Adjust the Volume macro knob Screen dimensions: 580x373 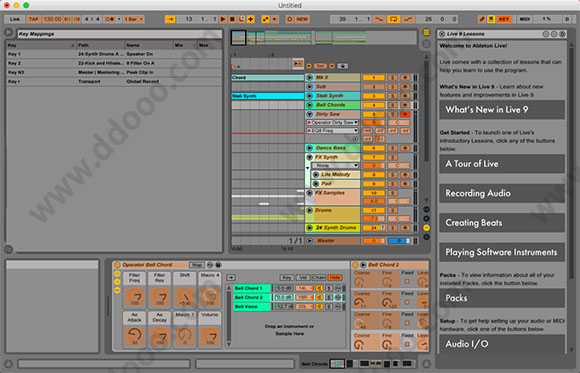pos(210,335)
